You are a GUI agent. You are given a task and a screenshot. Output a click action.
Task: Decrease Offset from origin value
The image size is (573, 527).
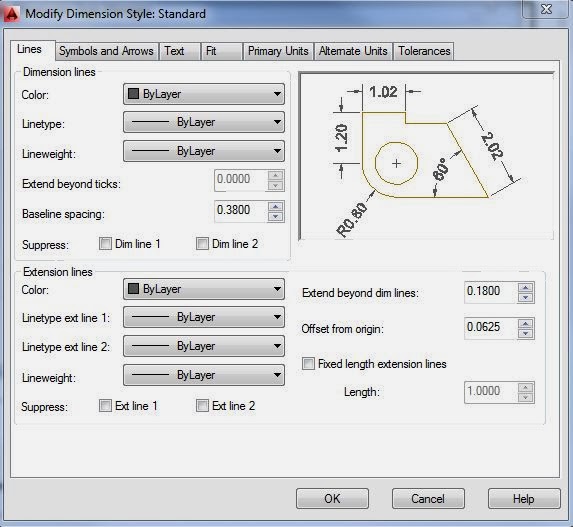click(x=525, y=333)
